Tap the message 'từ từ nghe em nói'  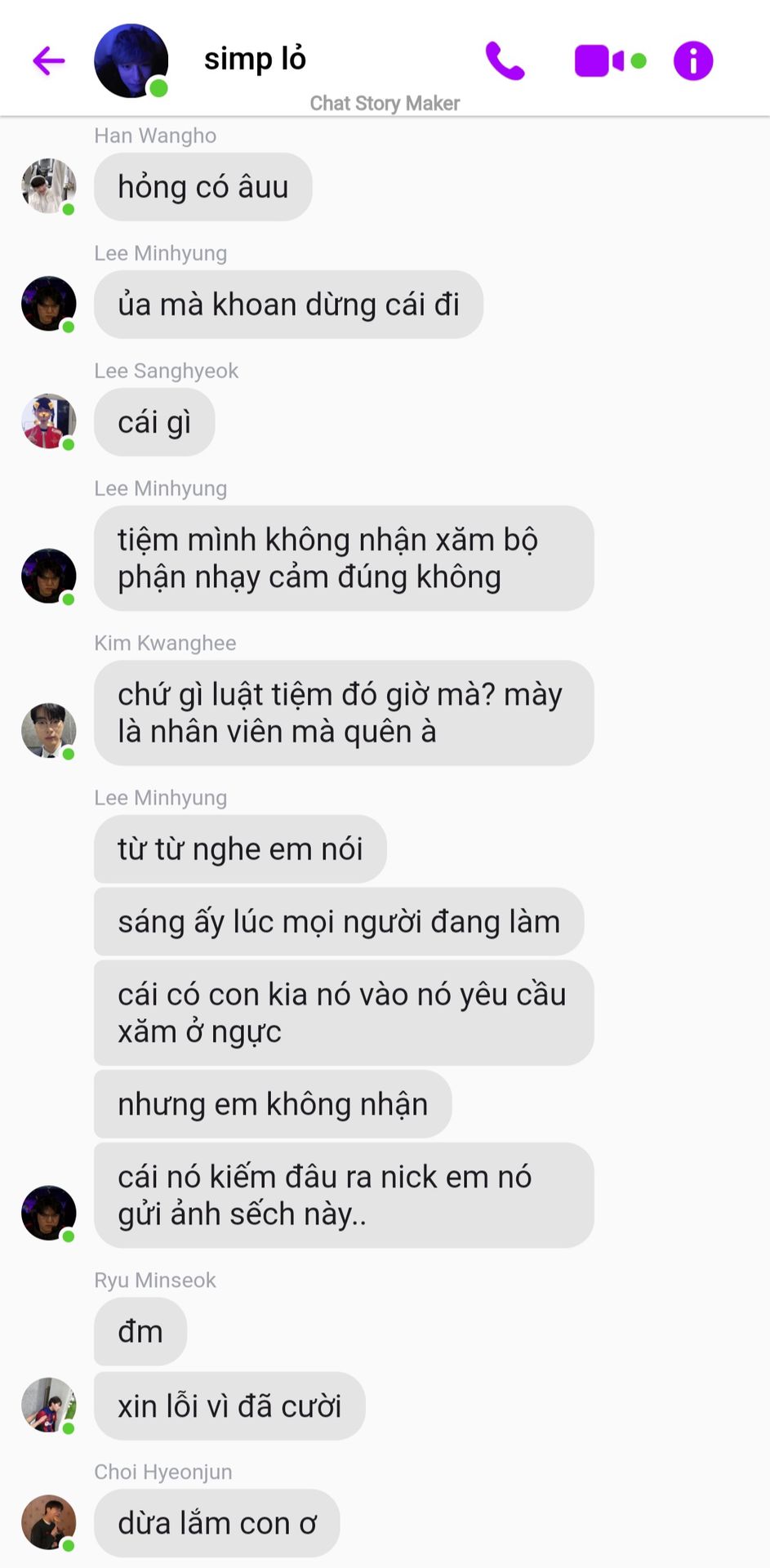[240, 849]
